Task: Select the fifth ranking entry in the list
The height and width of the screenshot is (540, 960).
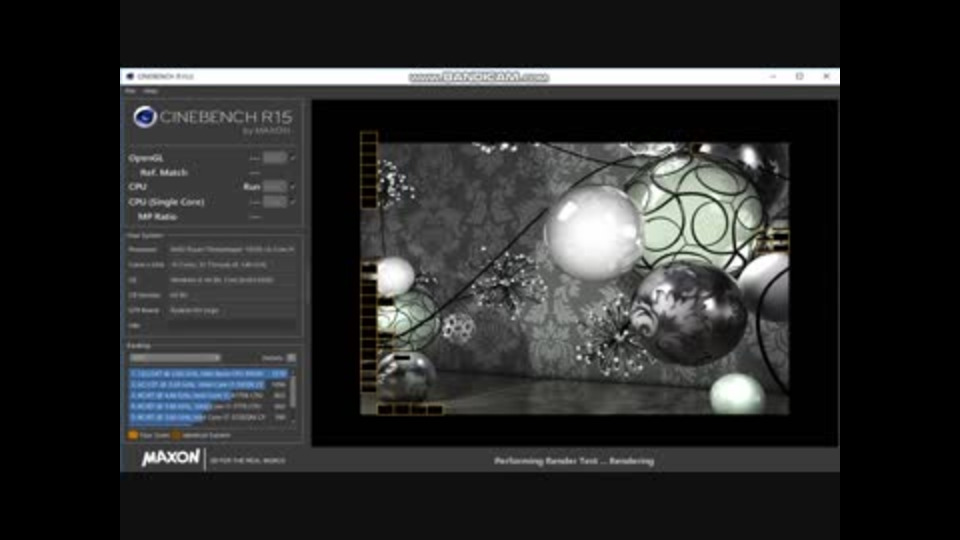Action: pyautogui.click(x=208, y=417)
